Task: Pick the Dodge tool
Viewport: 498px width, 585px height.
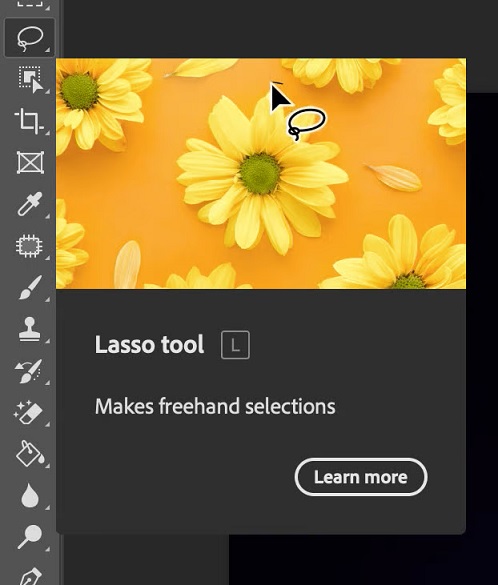Action: (x=30, y=536)
